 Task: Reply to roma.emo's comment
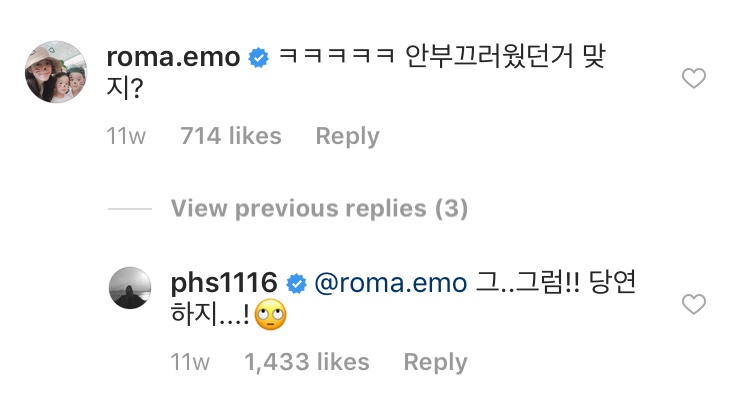pos(347,136)
